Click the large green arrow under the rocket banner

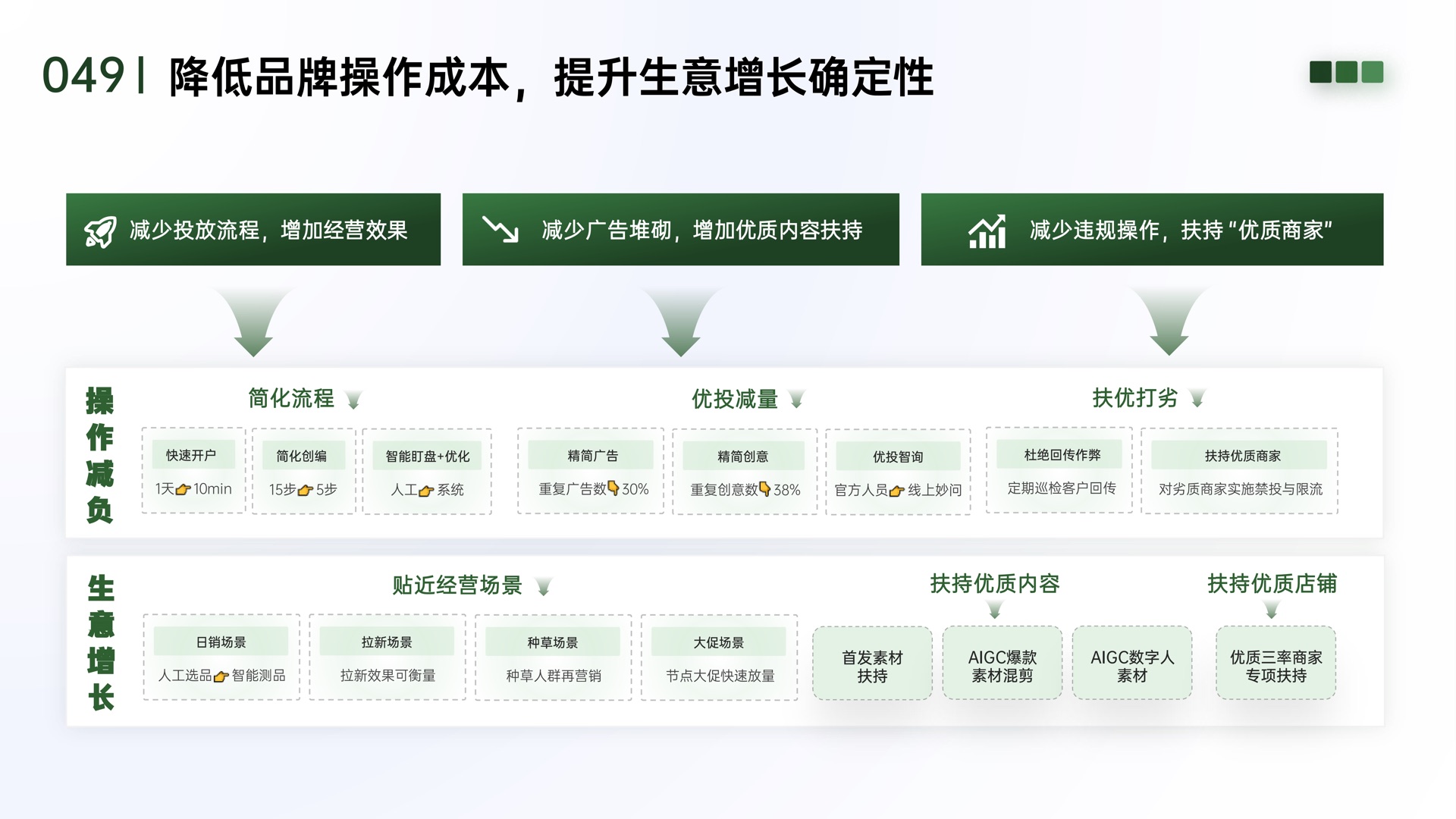click(253, 322)
